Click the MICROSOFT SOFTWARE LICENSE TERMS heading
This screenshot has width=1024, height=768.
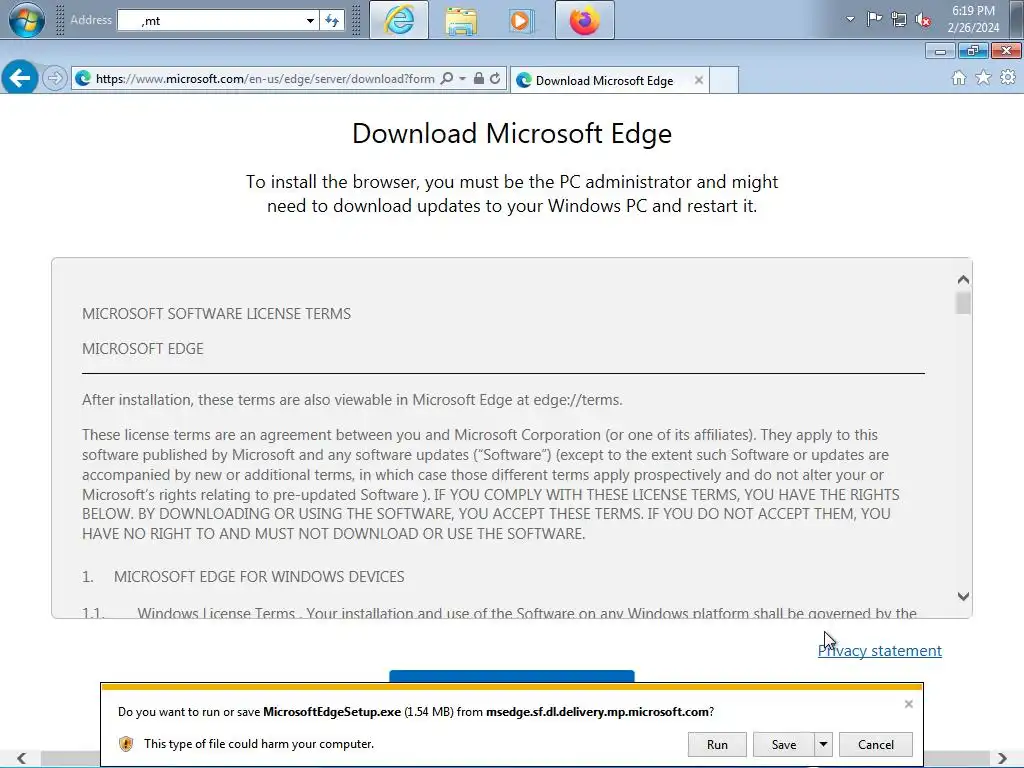pyautogui.click(x=216, y=313)
